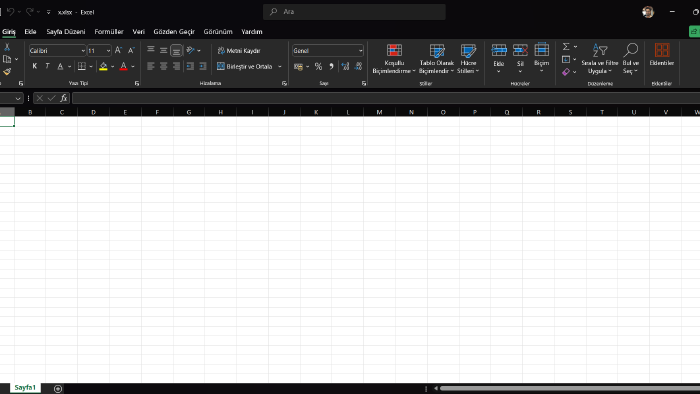
Task: Open the Görünüm tab
Action: coord(218,32)
